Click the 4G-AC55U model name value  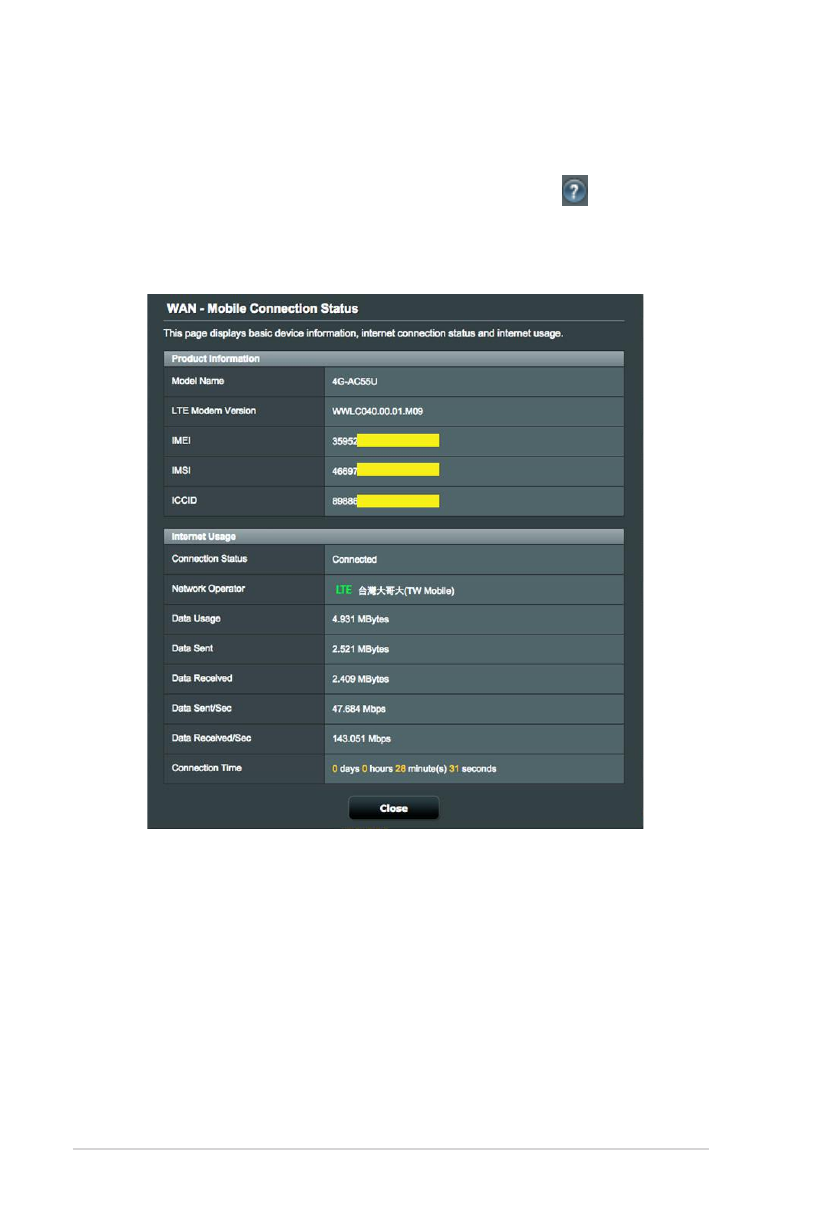click(x=355, y=382)
